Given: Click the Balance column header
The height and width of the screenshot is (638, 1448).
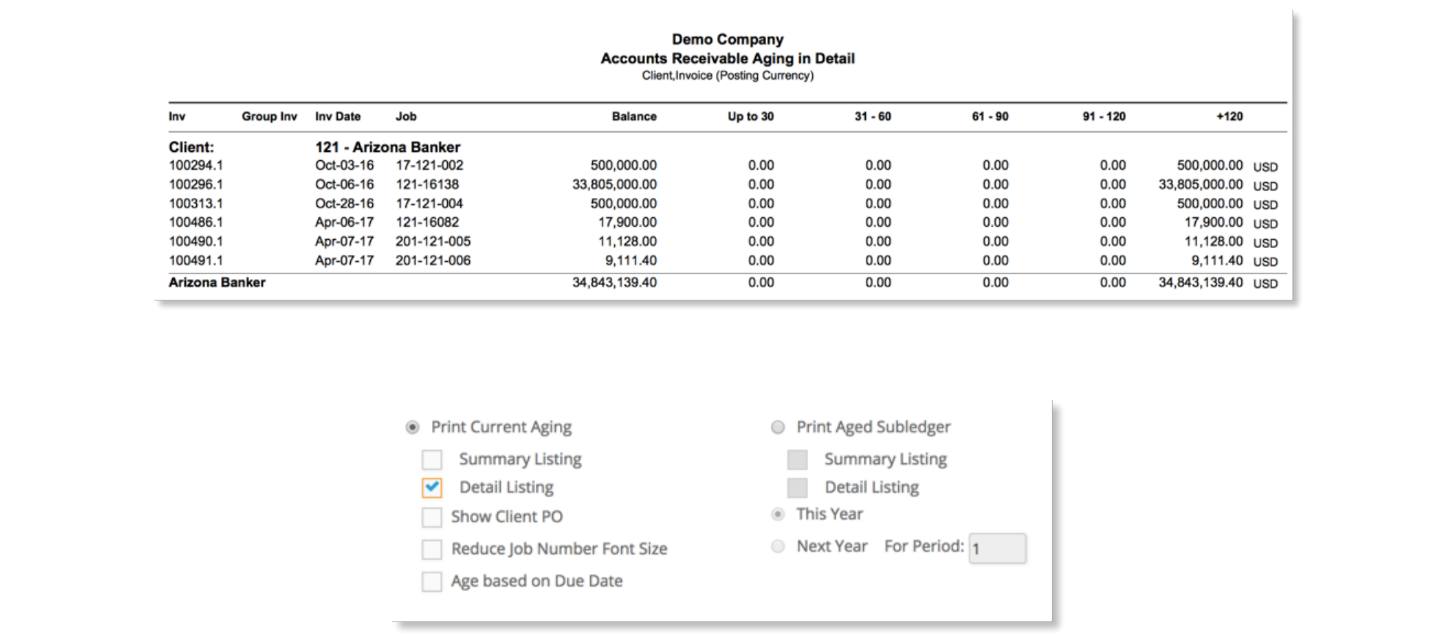Looking at the screenshot, I should point(634,117).
